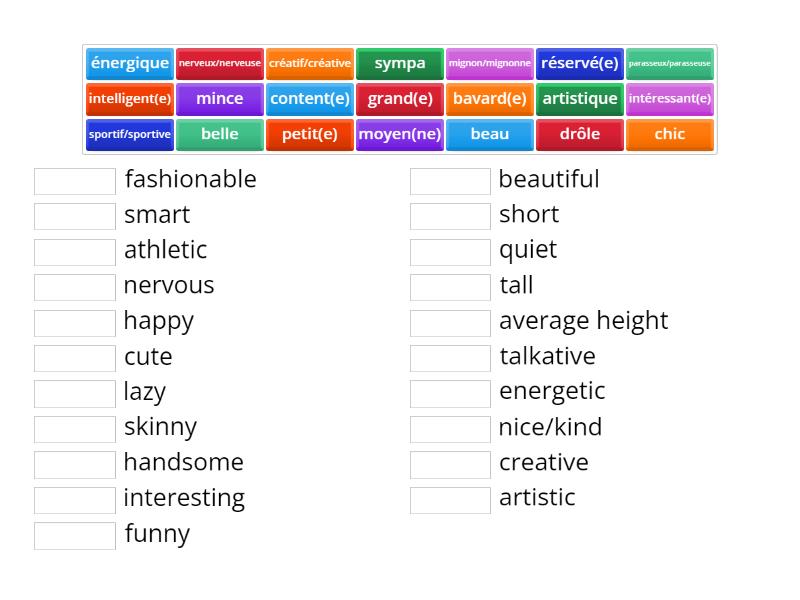Click the 'sportif/sportive' tile

(130, 135)
